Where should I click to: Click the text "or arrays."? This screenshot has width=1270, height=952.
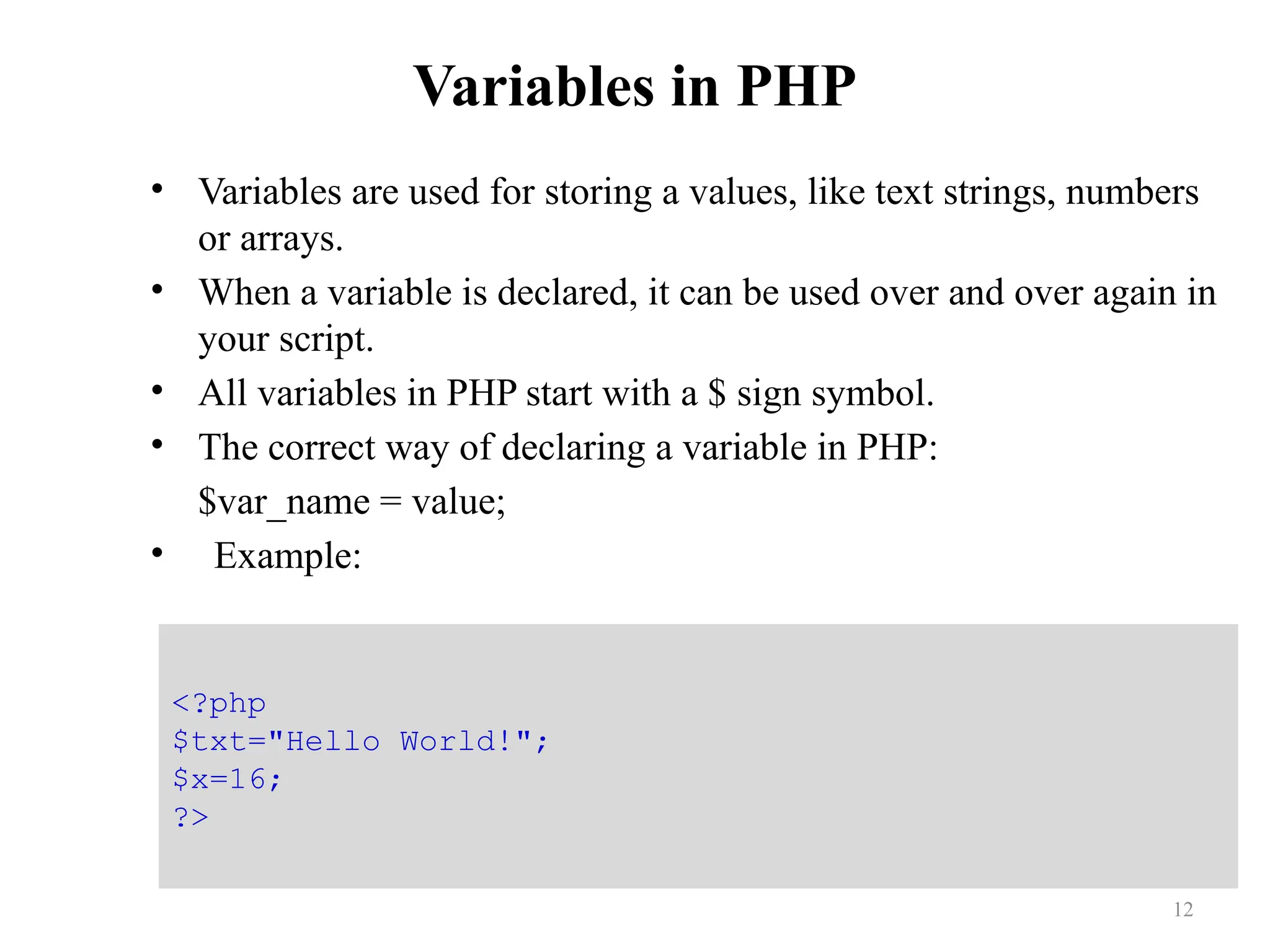[x=270, y=239]
